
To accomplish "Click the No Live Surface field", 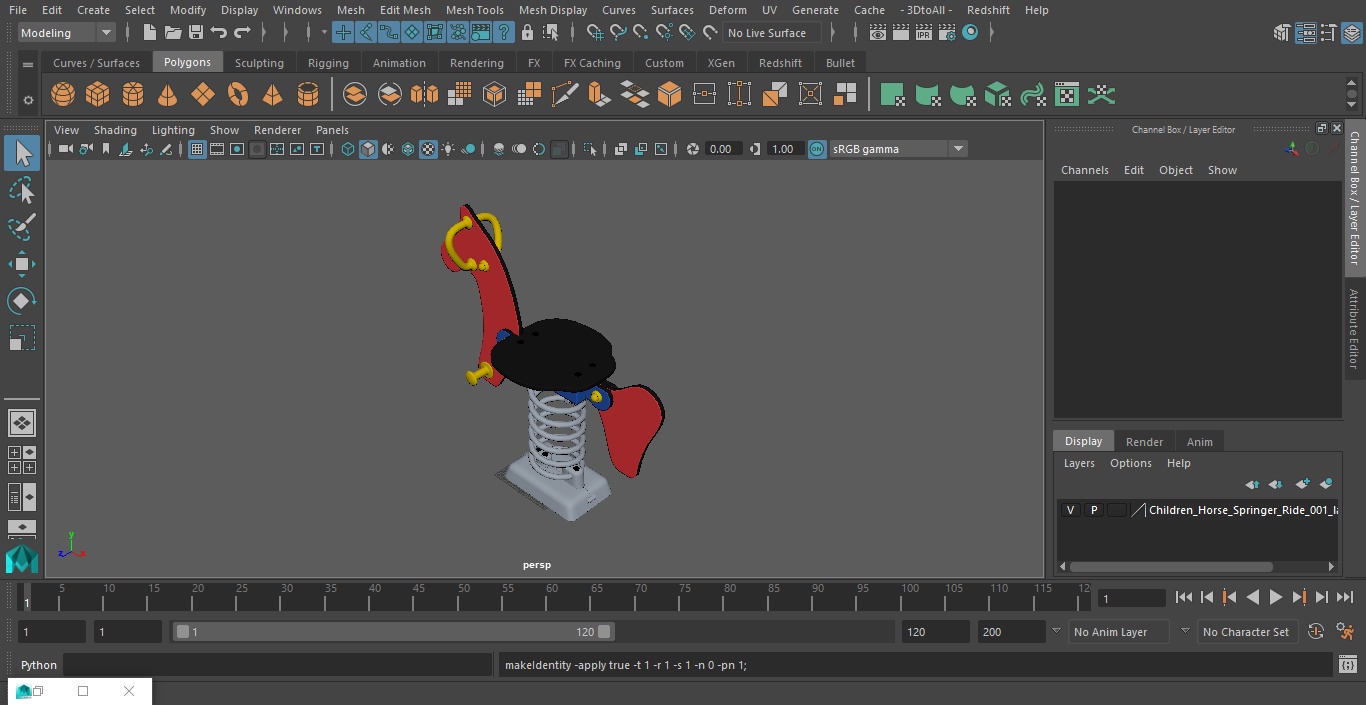I will [772, 33].
